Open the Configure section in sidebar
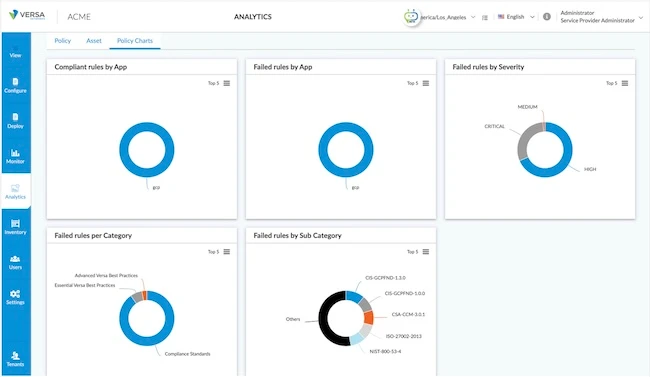 [x=15, y=85]
